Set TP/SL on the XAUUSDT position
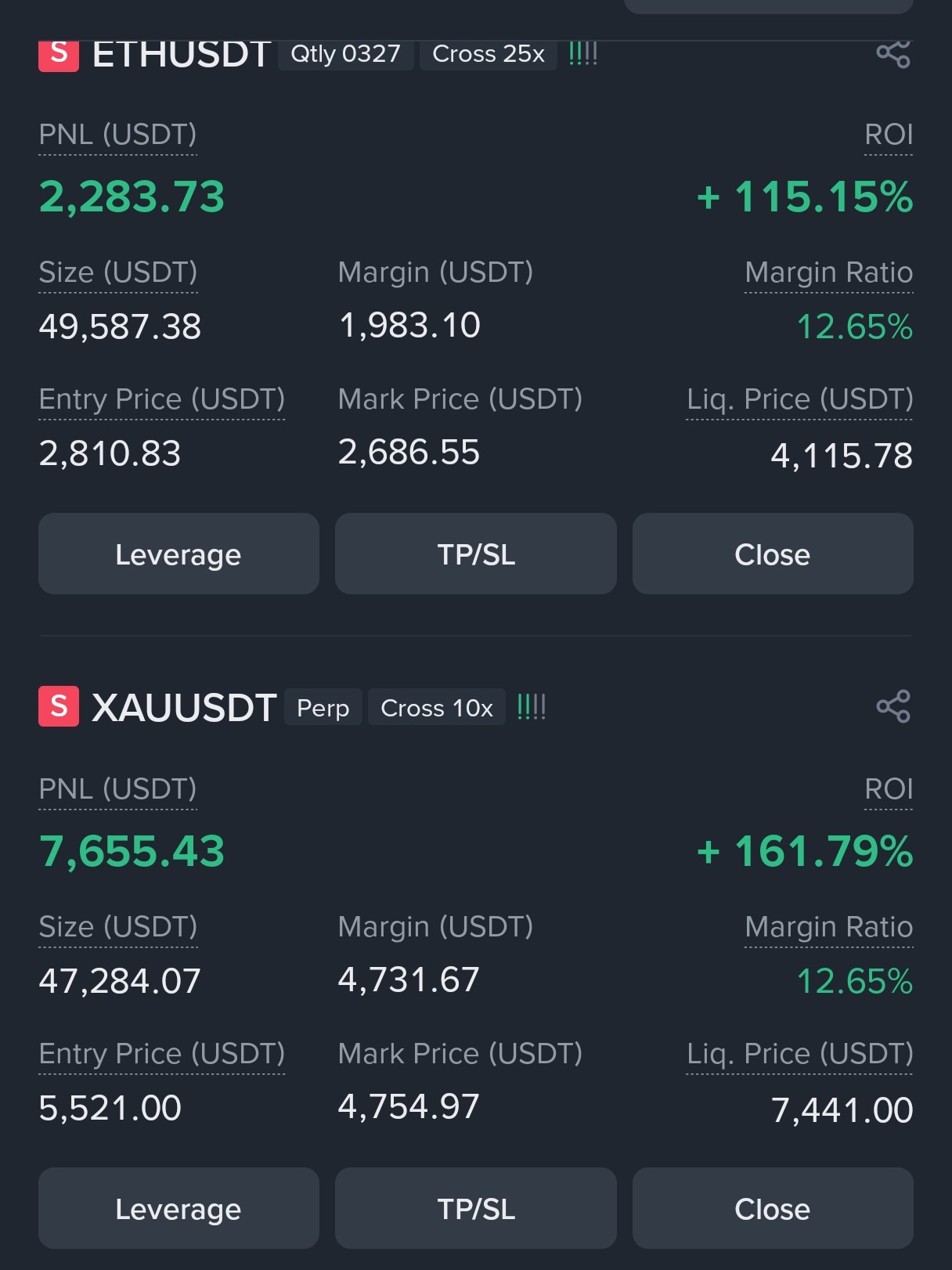The width and height of the screenshot is (952, 1270). coord(476,1208)
